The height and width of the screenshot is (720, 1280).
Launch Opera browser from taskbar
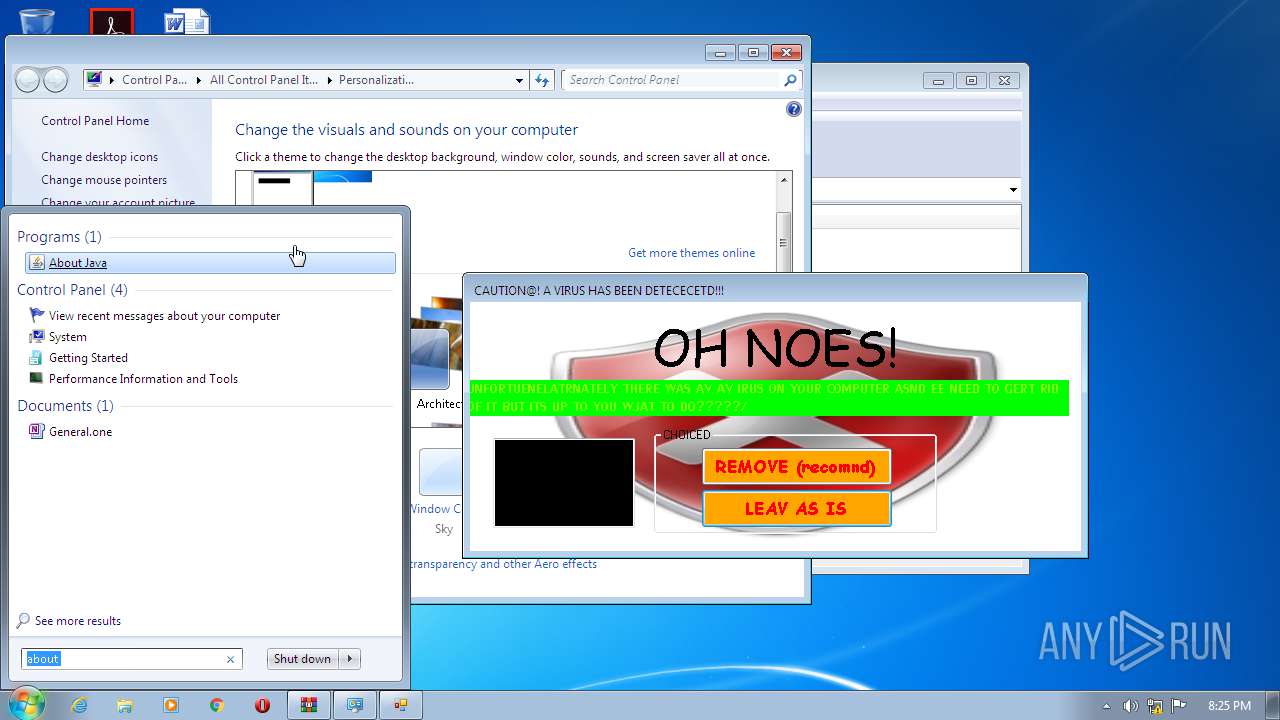click(263, 705)
